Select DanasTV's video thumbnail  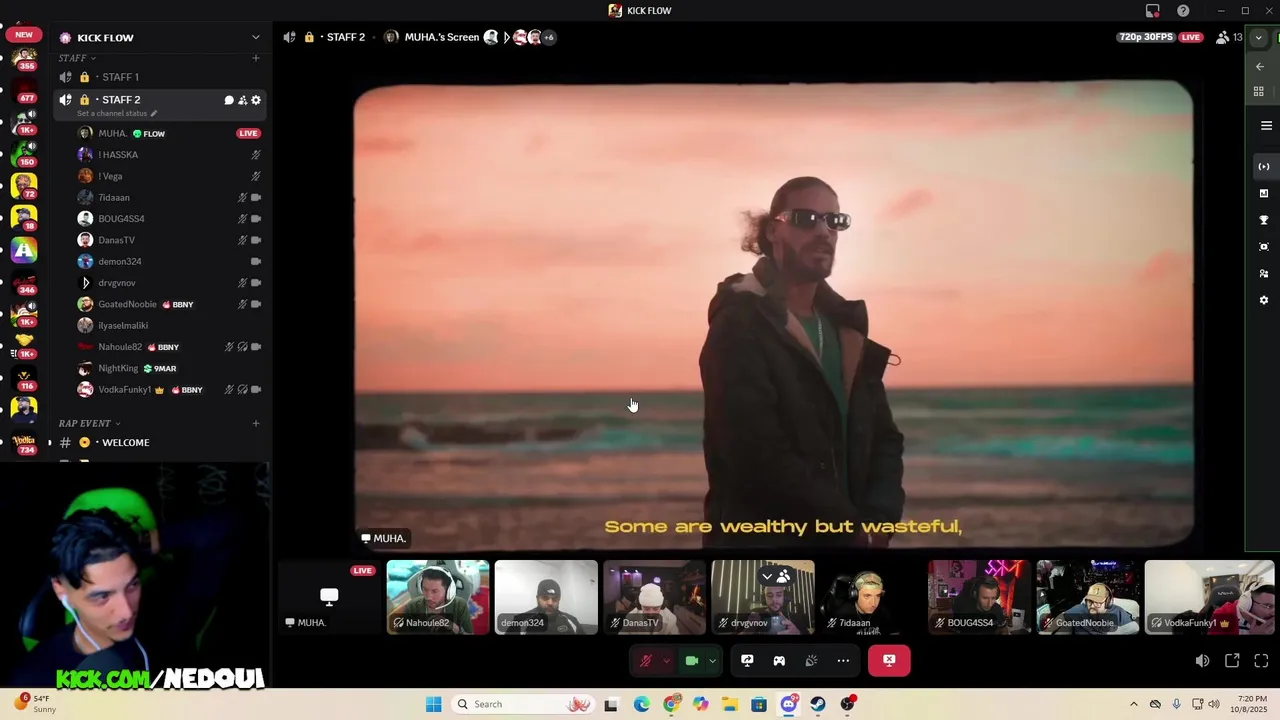pyautogui.click(x=654, y=597)
